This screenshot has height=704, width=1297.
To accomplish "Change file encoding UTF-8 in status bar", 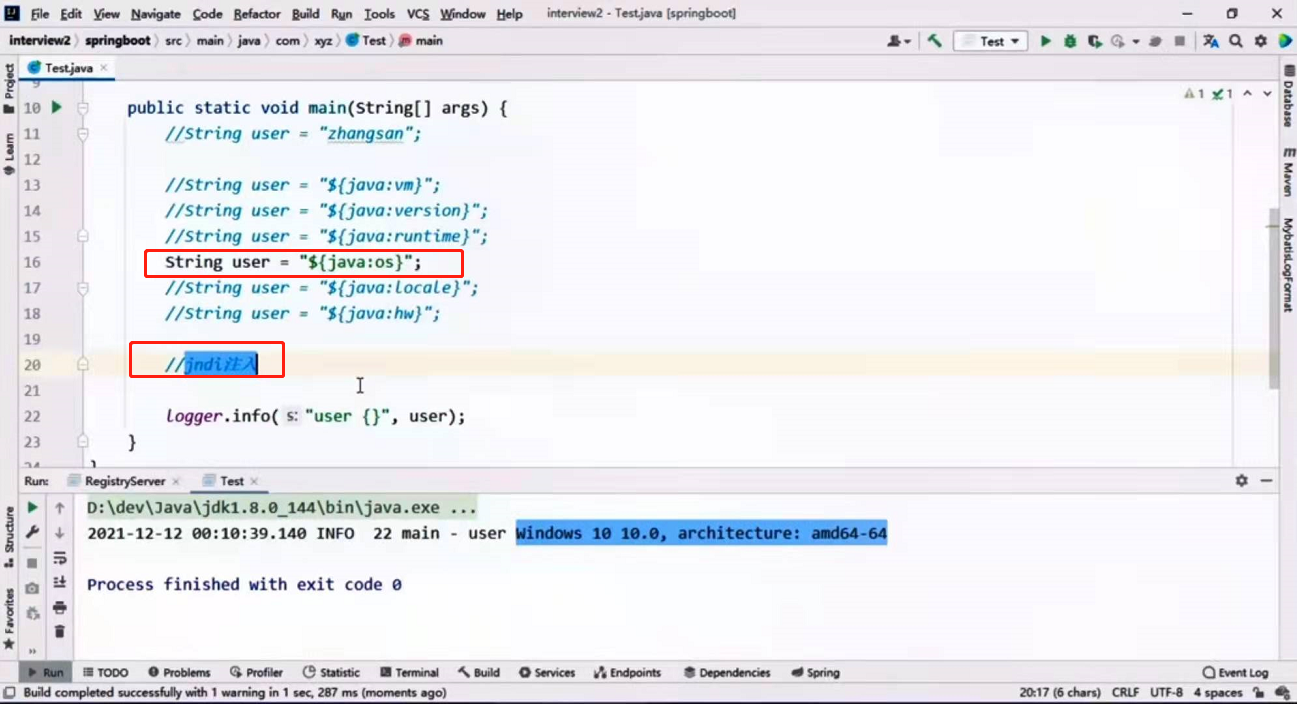I will [x=1166, y=692].
